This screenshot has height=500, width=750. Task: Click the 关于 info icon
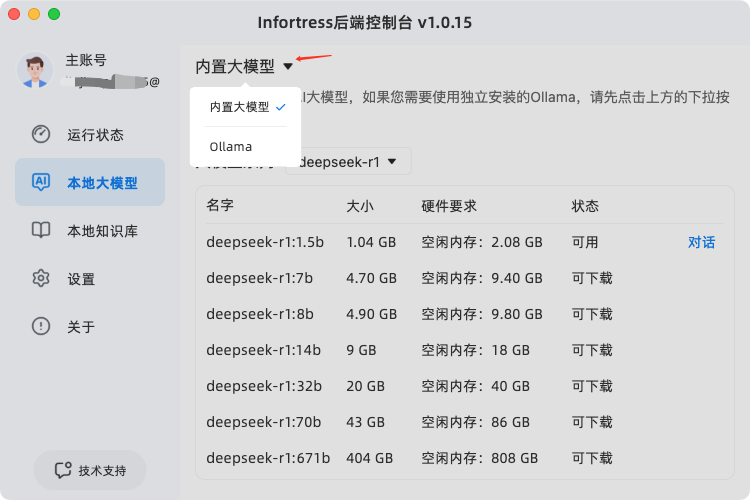(x=41, y=326)
